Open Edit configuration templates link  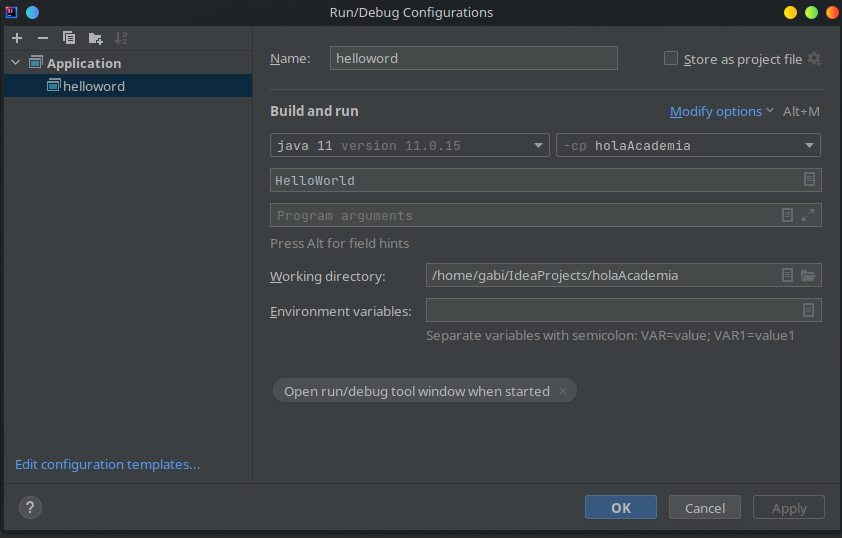click(x=107, y=464)
